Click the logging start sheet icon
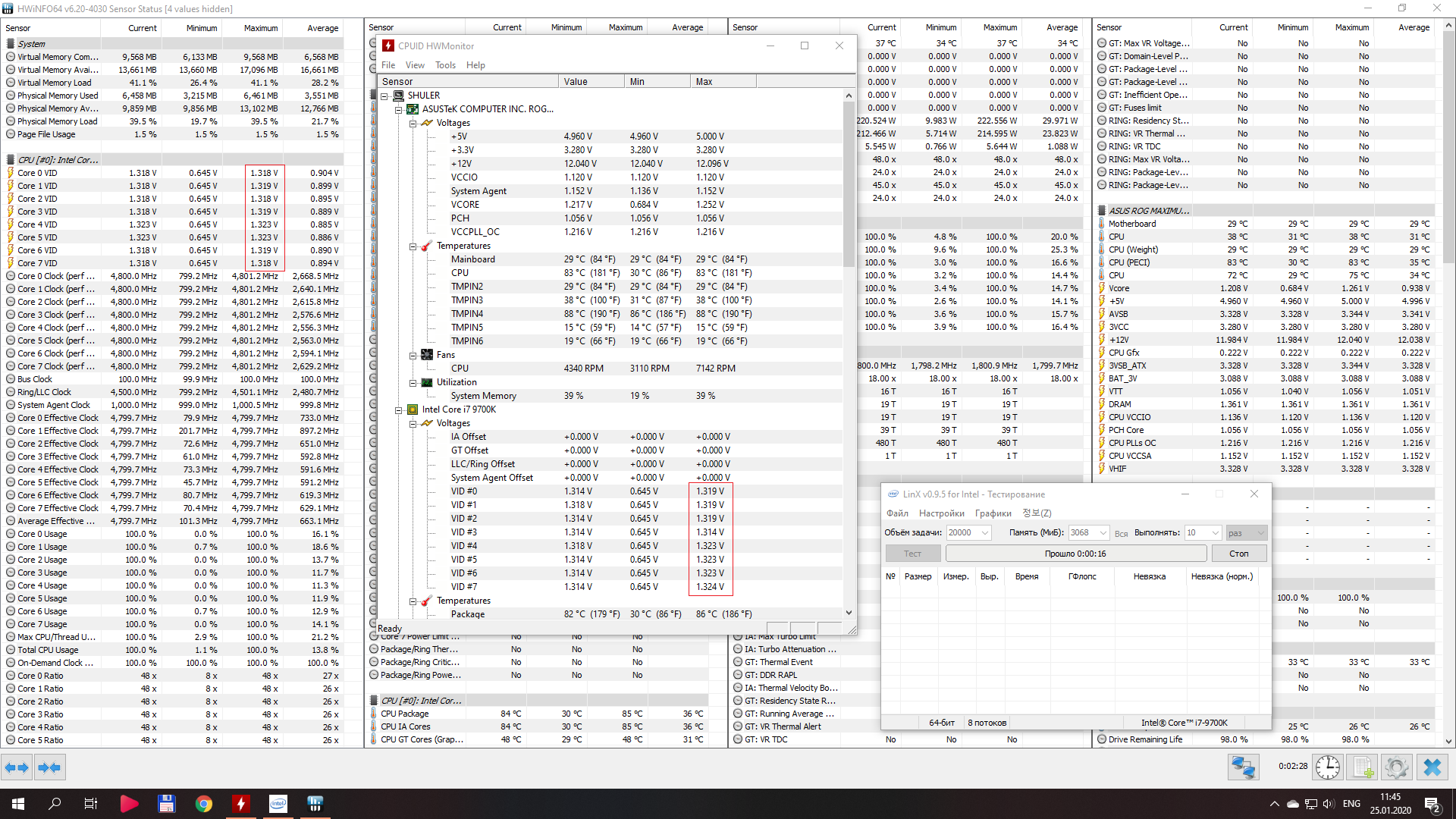1456x819 pixels. [x=1363, y=767]
